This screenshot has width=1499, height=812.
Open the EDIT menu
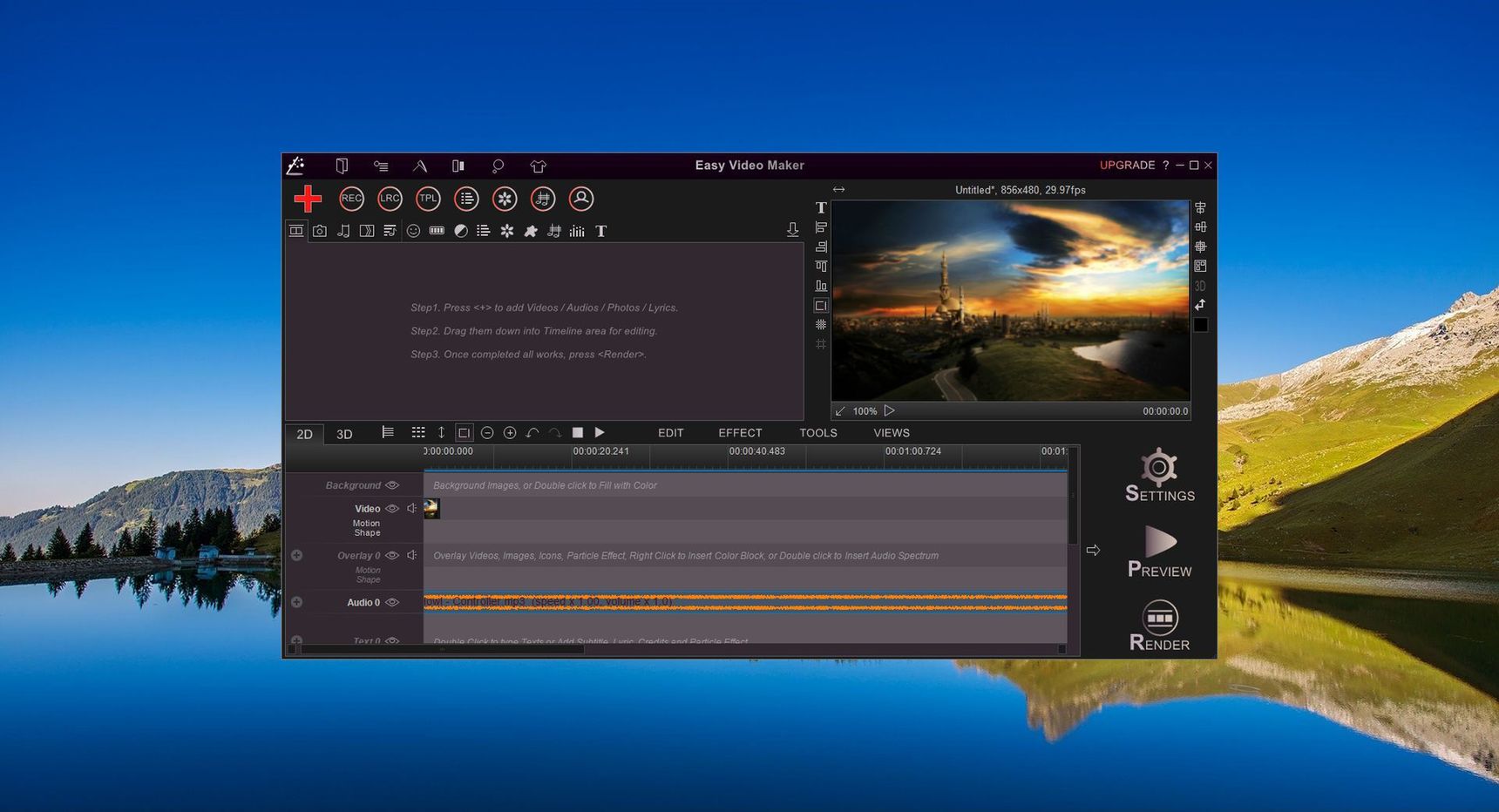pos(670,433)
